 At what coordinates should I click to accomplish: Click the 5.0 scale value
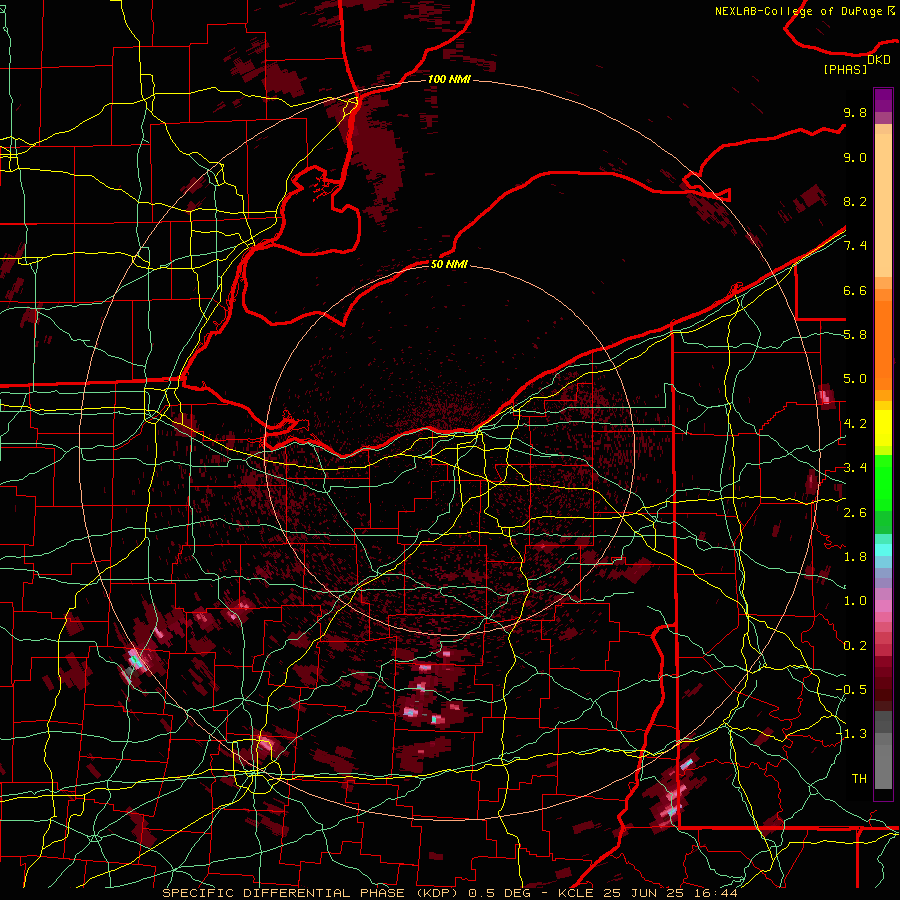[x=855, y=379]
